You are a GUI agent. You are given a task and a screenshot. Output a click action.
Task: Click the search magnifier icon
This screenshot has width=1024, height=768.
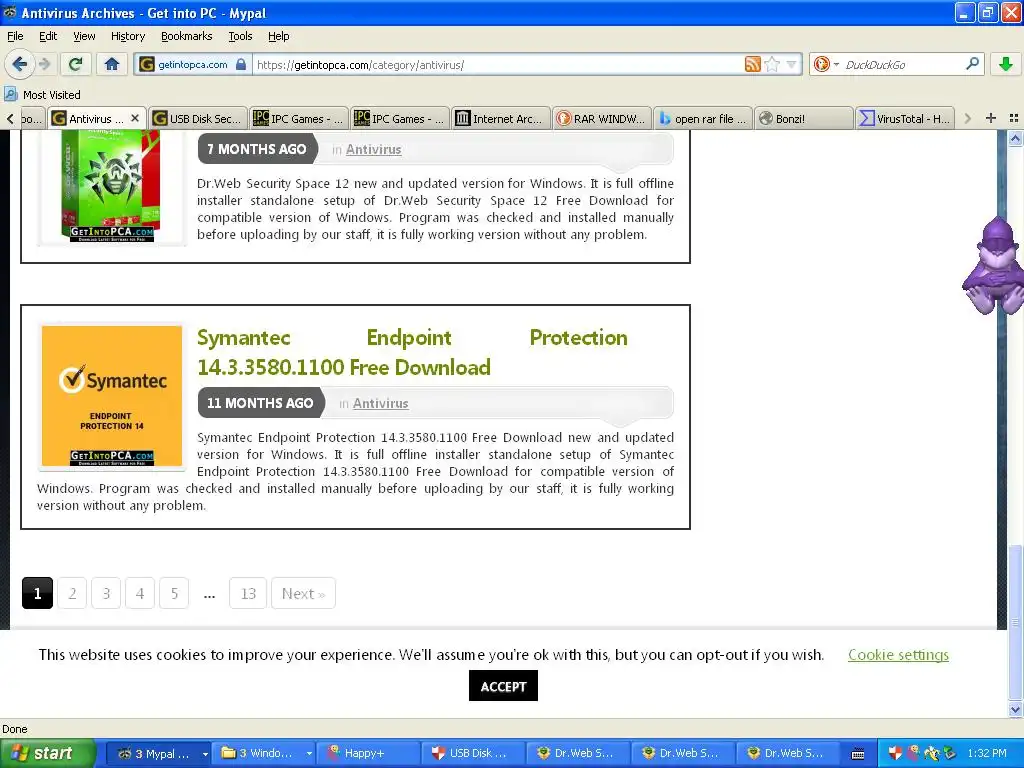[x=972, y=64]
